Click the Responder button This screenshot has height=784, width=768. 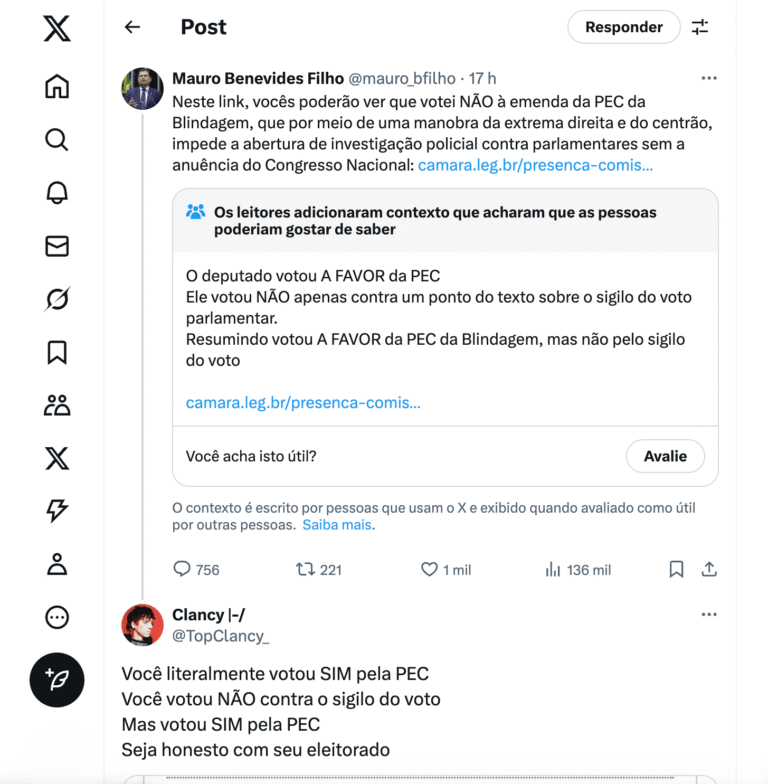pyautogui.click(x=624, y=27)
